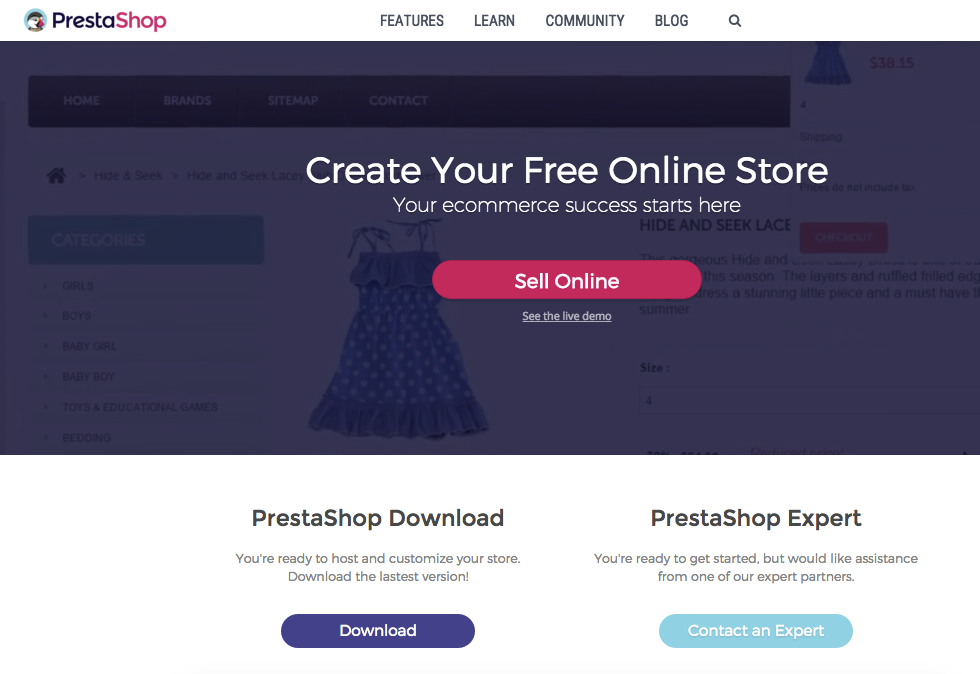Viewport: 980px width, 674px height.
Task: Open the Size dropdown field
Action: 810,400
